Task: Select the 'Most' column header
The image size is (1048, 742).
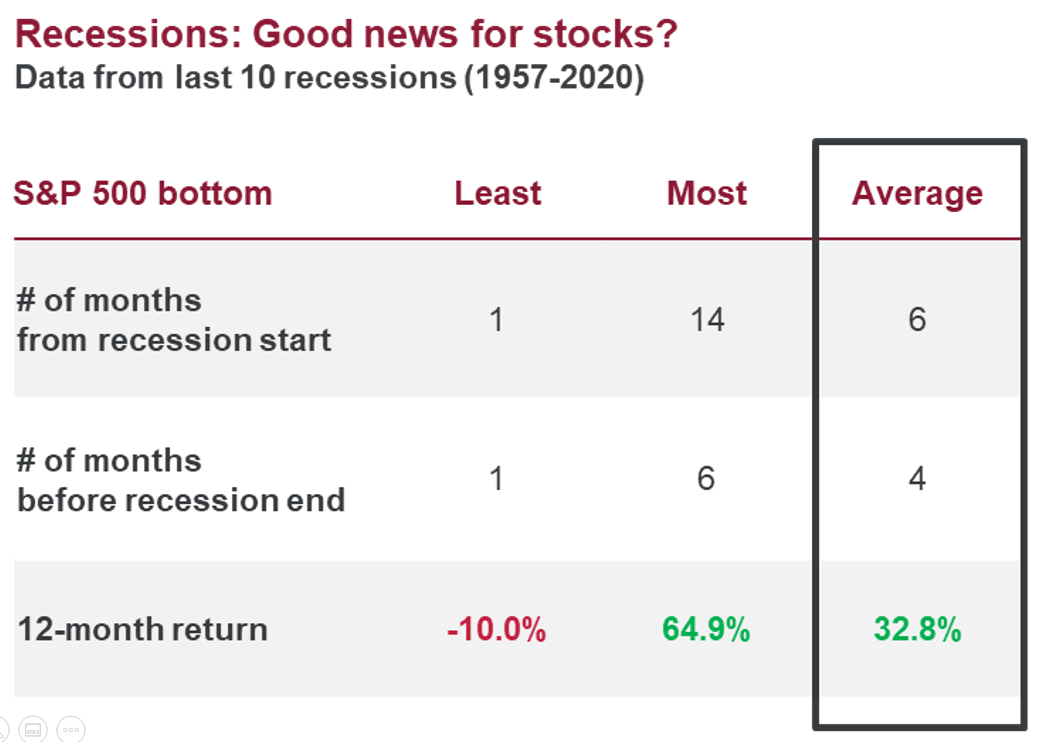Action: point(706,193)
